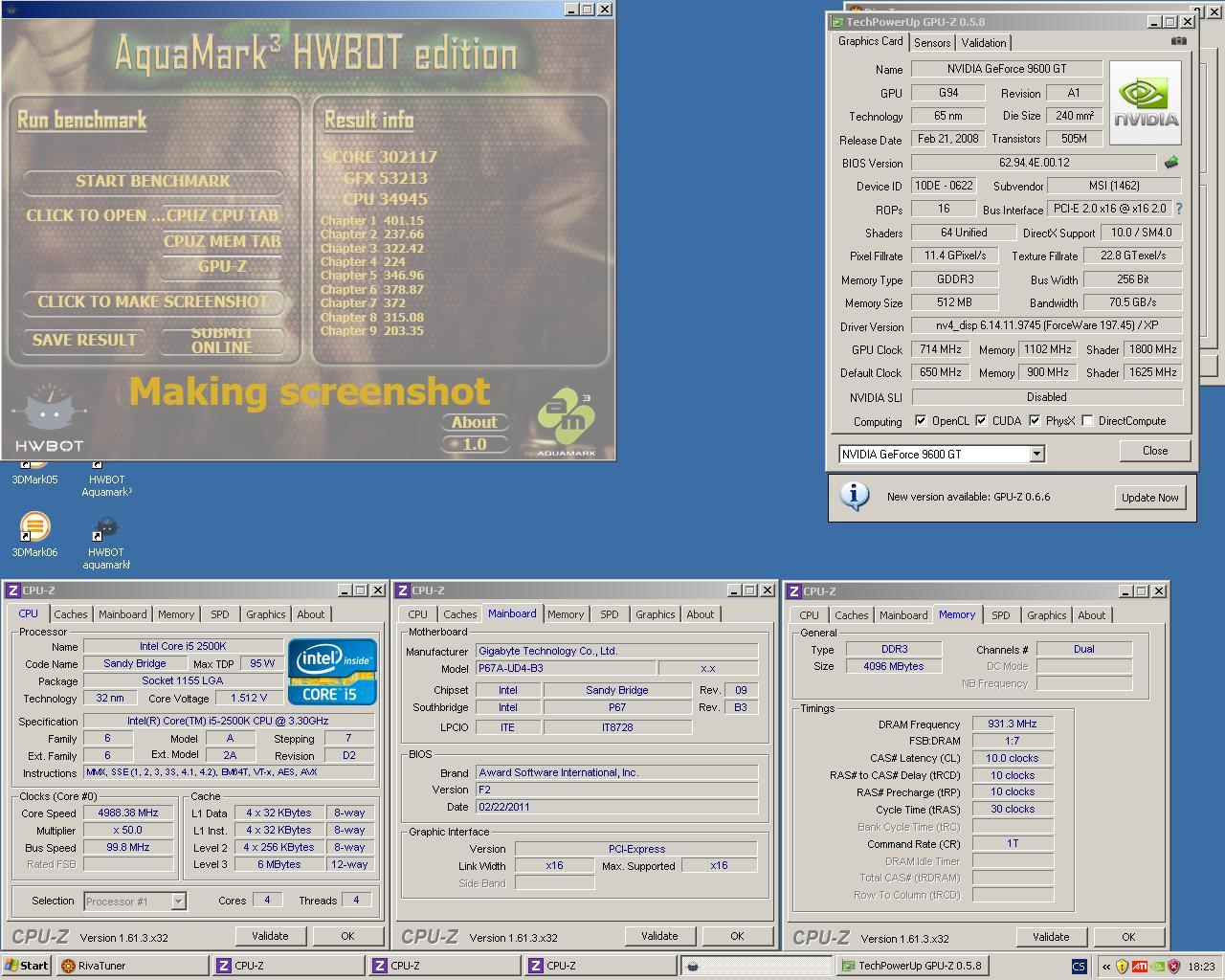The image size is (1225, 980).
Task: Open the Memory tab in the Mainboard CPU-Z window
Action: coord(566,614)
